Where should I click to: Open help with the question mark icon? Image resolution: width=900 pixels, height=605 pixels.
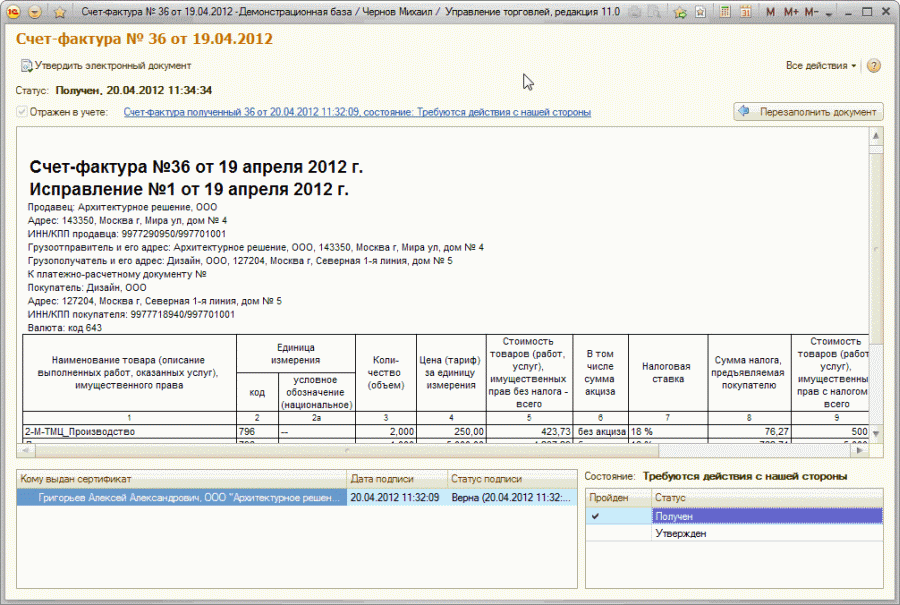[x=874, y=65]
